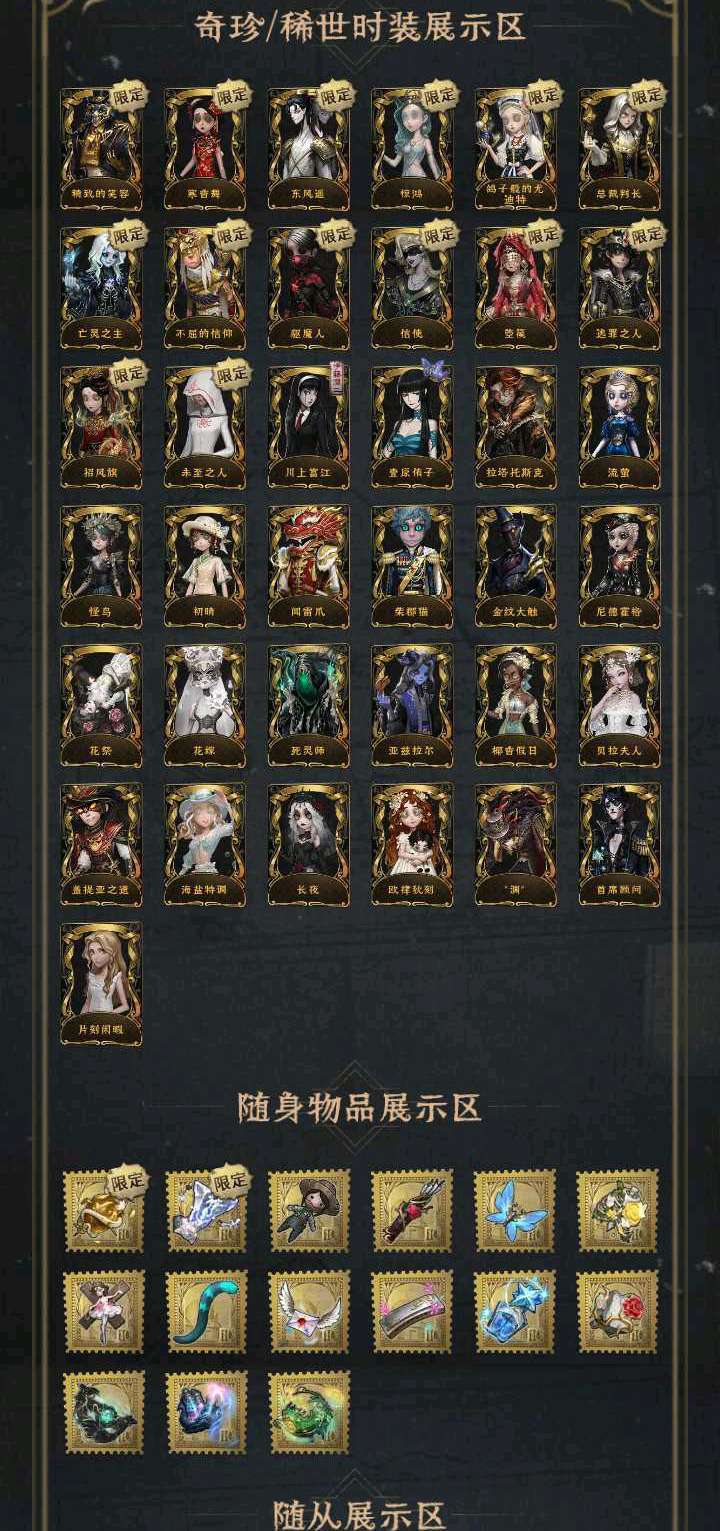Choose the 柴郡猫 costume card
This screenshot has height=1531, width=720.
[412, 566]
